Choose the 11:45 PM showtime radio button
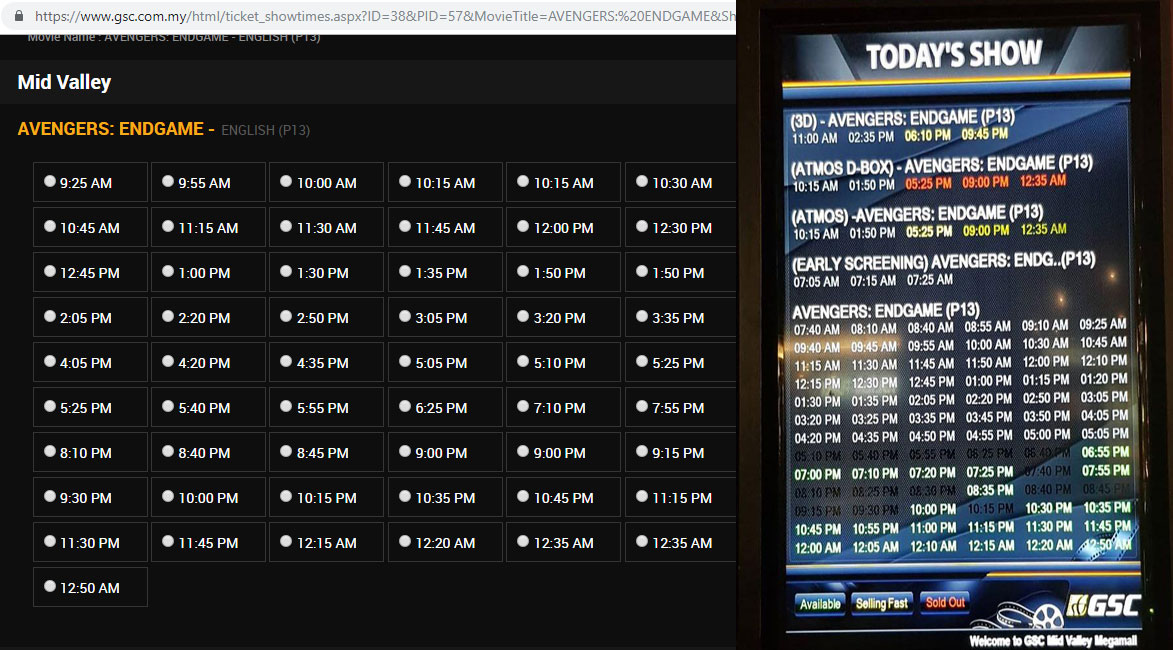Viewport: 1173px width, 650px height. point(168,541)
